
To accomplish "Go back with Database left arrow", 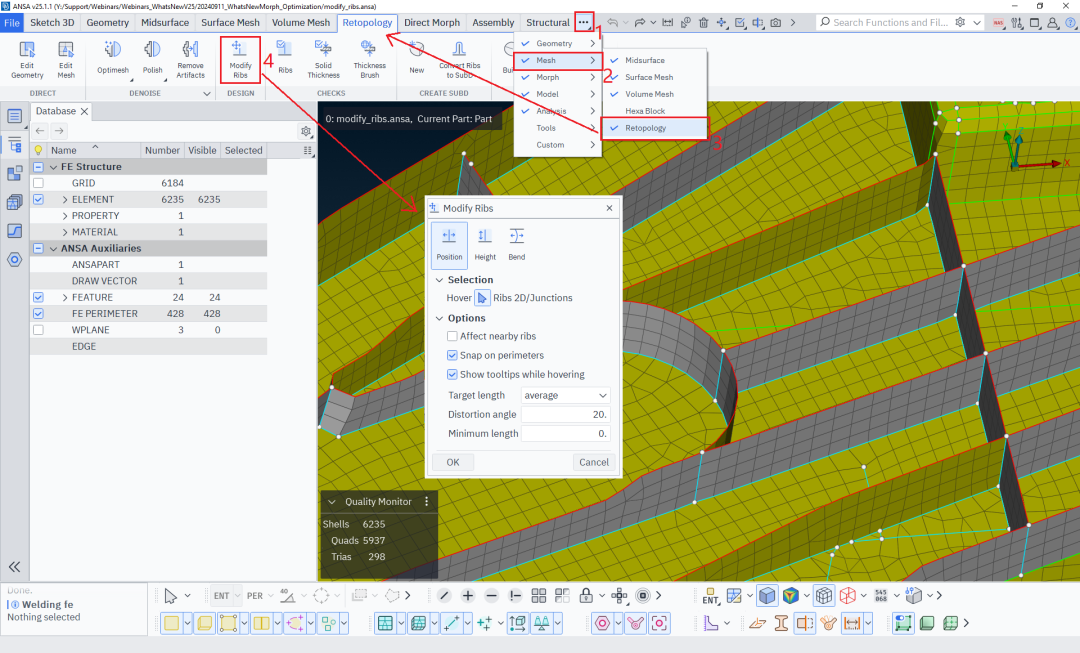I will (40, 131).
